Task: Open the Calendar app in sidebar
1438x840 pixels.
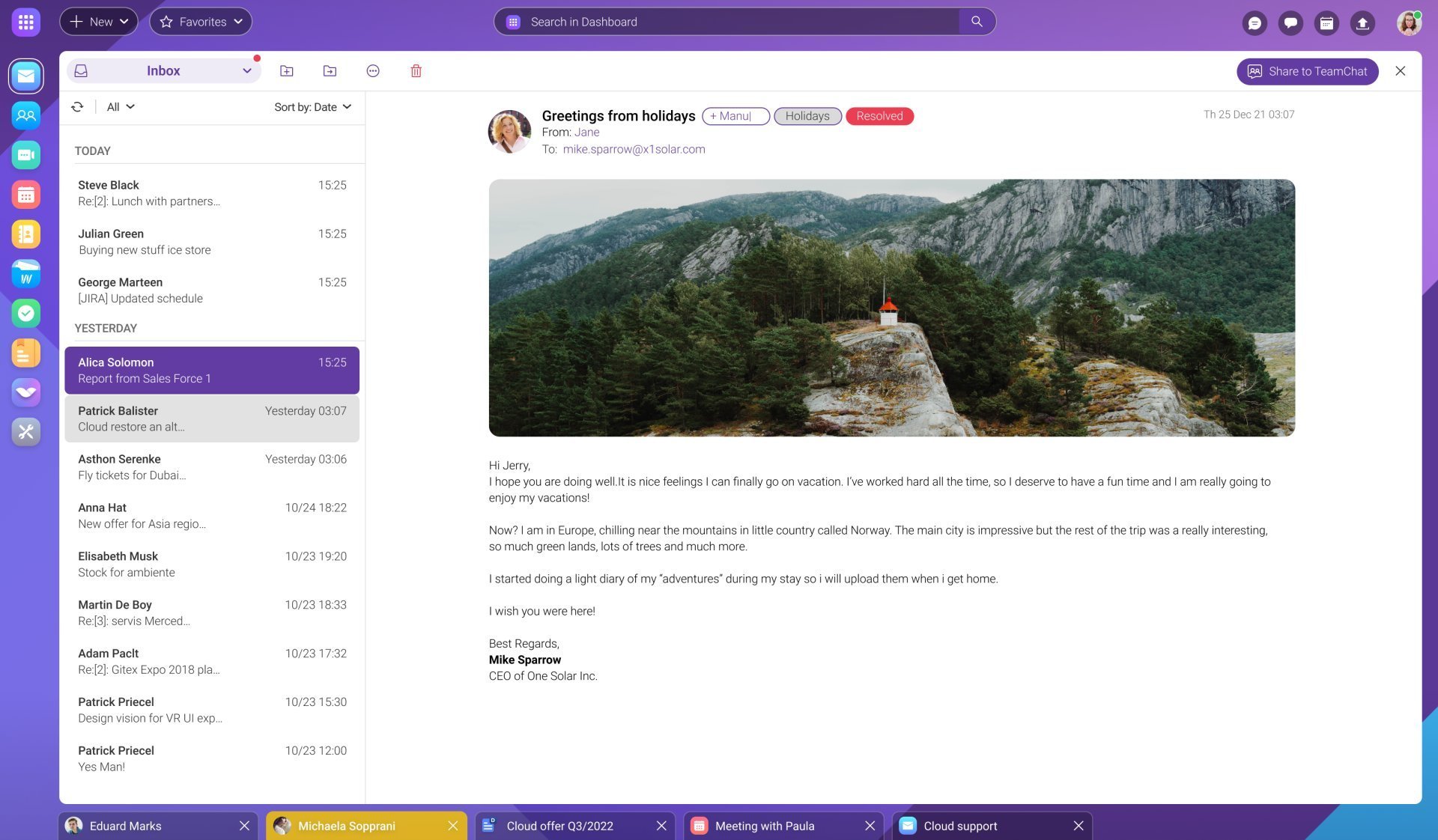Action: (26, 195)
